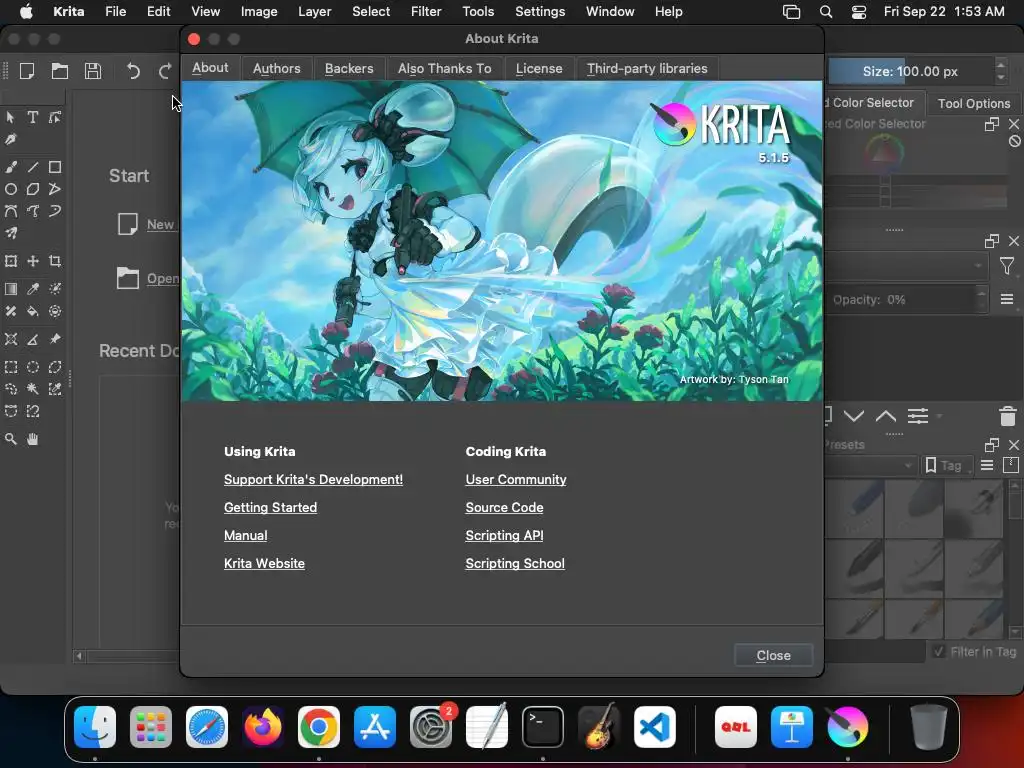Move layer up with the up chevron
Viewport: 1024px width, 768px height.
coord(886,416)
